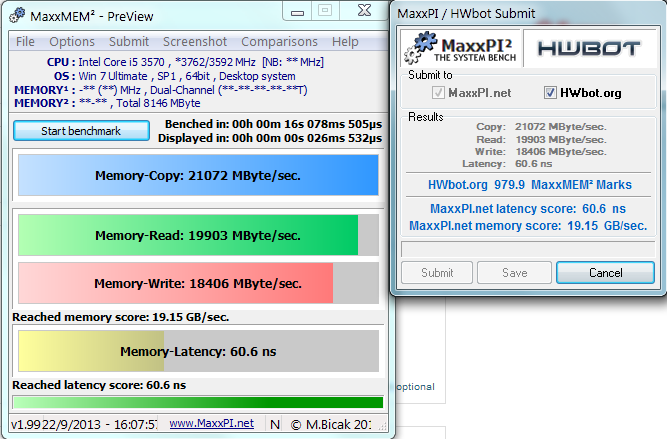
Task: Click the 'Benched in' timing text
Action: [x=273, y=124]
